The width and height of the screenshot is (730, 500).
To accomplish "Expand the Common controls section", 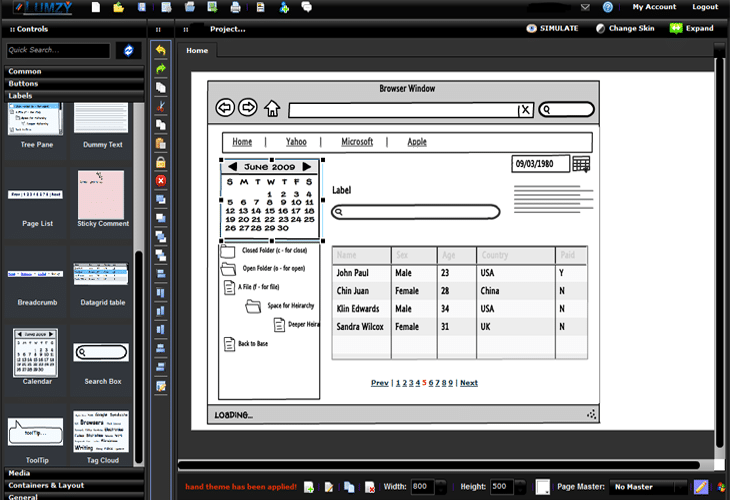I will tap(74, 71).
